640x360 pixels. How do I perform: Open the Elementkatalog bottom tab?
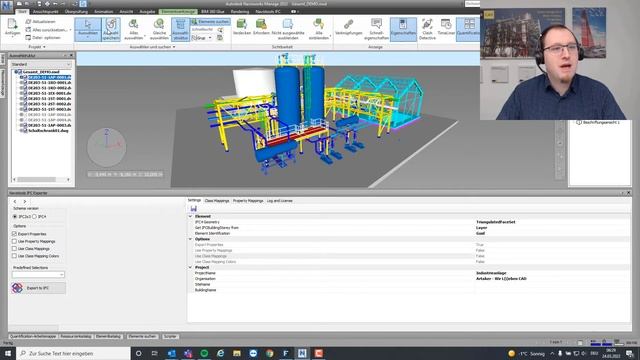[x=109, y=336]
